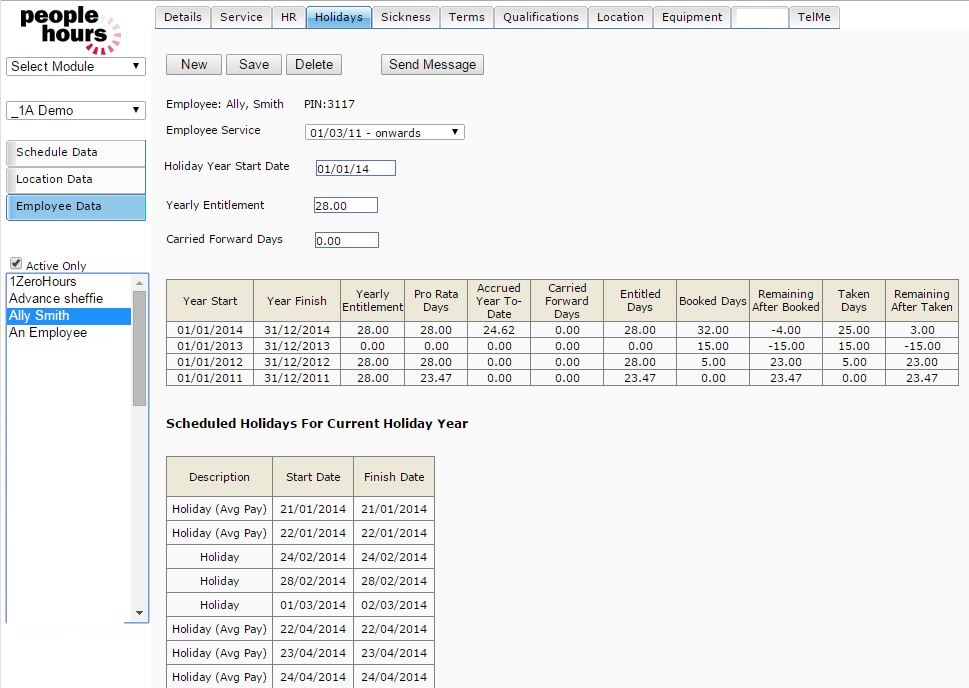Open the Qualifications tab
The width and height of the screenshot is (969, 688).
tap(540, 17)
